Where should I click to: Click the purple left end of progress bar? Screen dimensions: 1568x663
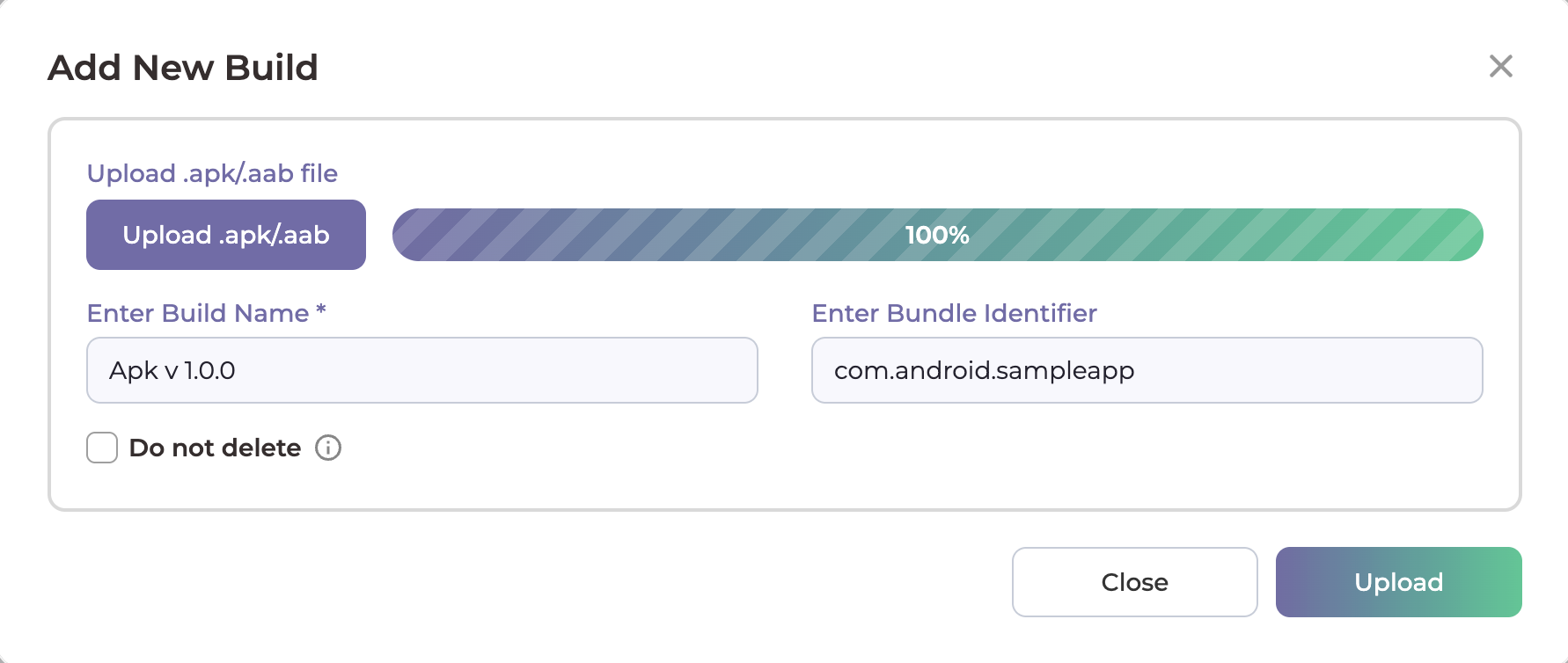coord(422,235)
